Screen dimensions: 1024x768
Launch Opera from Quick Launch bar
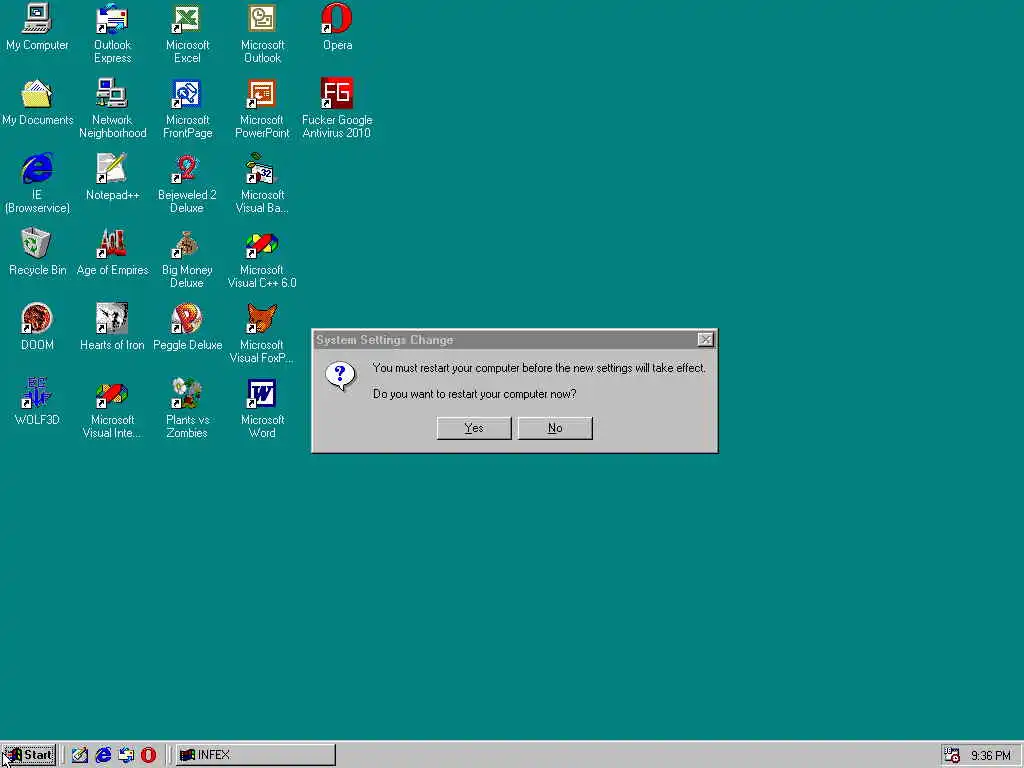148,755
